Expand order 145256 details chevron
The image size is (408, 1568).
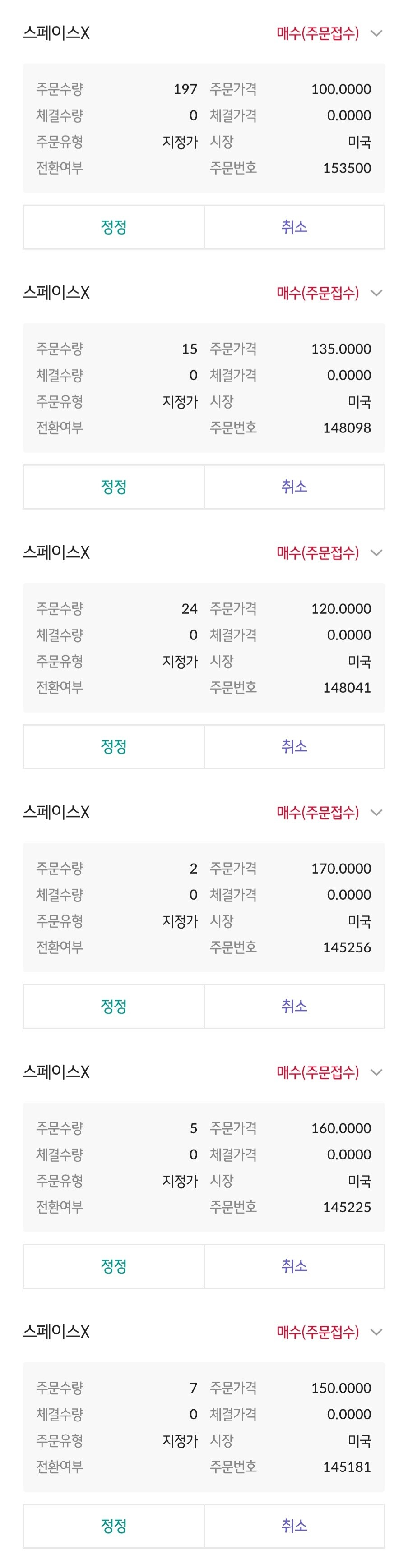376,813
